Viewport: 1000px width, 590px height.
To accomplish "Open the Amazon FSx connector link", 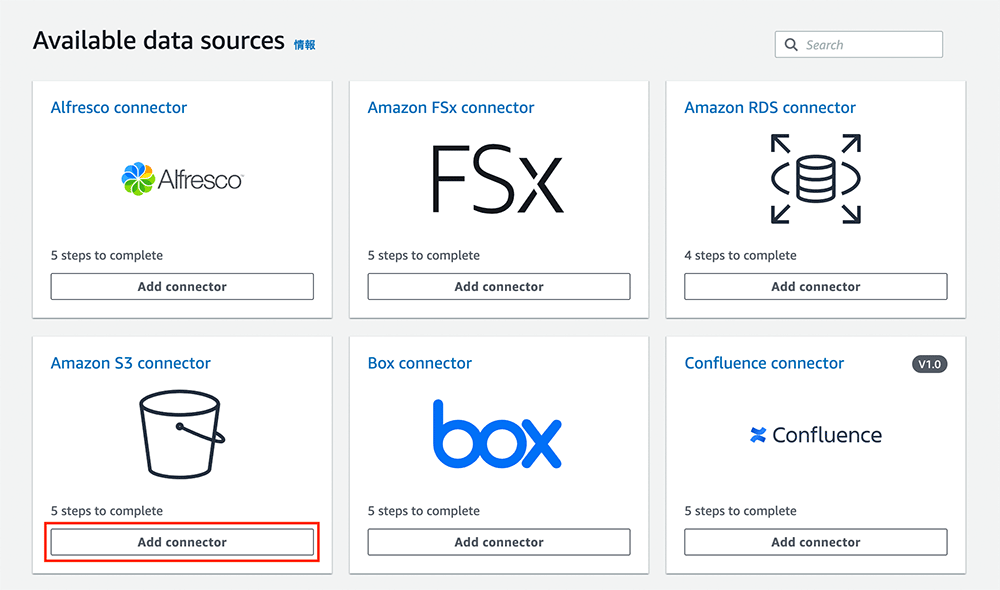I will 448,107.
